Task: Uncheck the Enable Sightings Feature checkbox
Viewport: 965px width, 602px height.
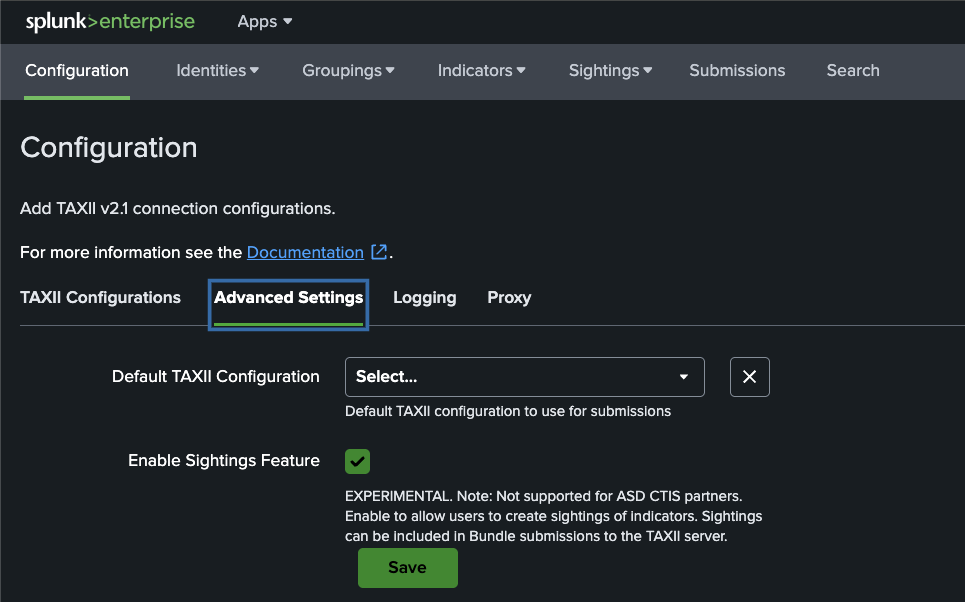Action: (358, 461)
